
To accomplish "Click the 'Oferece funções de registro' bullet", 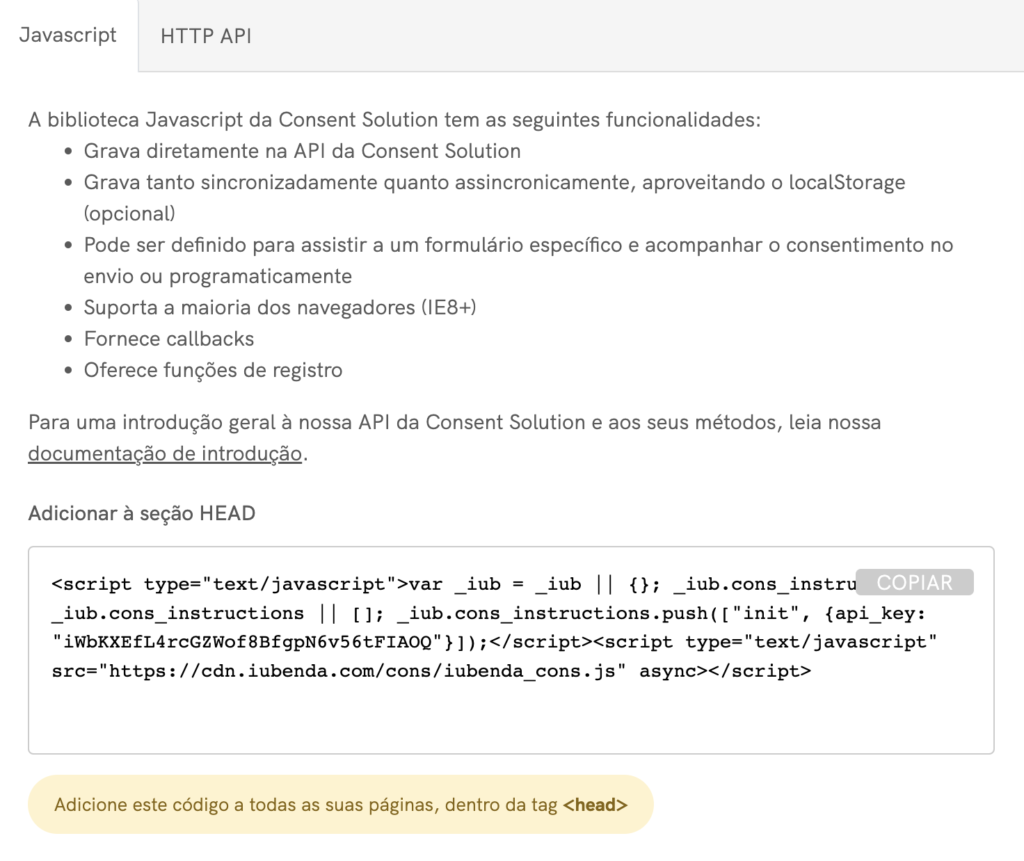I will pyautogui.click(x=213, y=370).
